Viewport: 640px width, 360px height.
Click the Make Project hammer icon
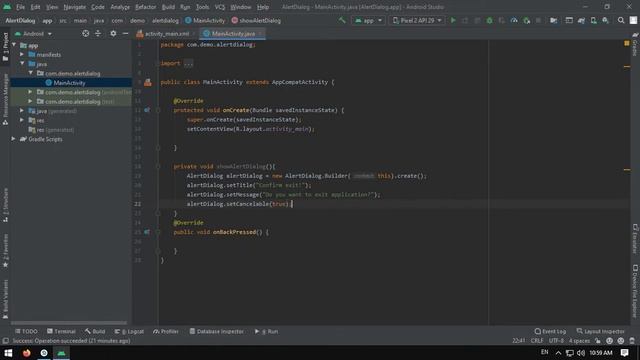(x=342, y=20)
